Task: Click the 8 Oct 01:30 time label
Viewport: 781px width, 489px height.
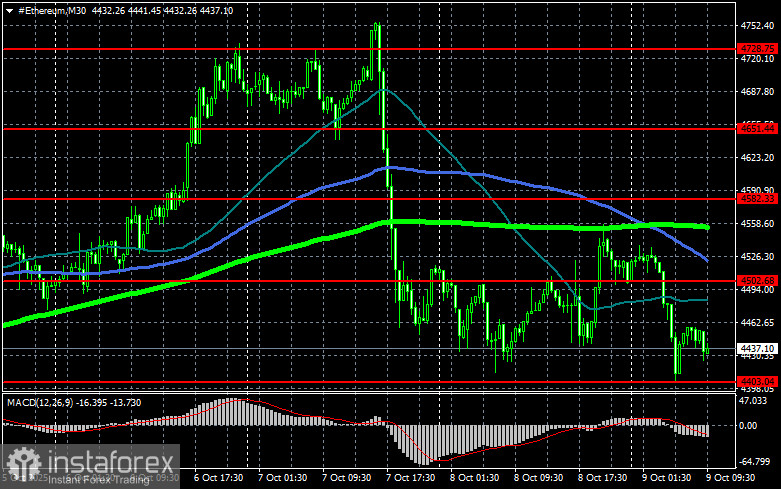Action: point(474,478)
